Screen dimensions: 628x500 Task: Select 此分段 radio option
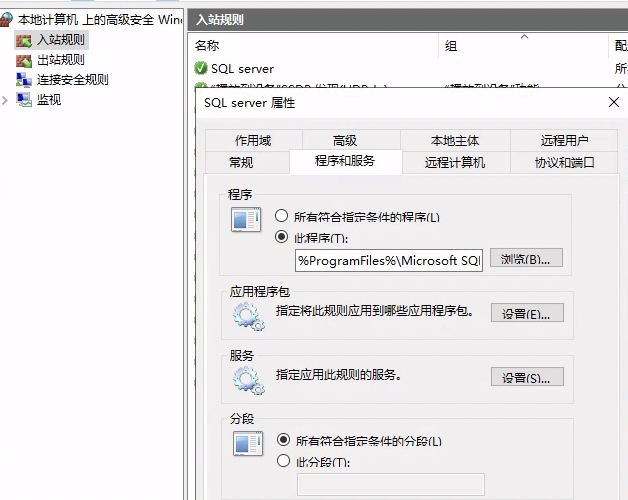point(283,461)
